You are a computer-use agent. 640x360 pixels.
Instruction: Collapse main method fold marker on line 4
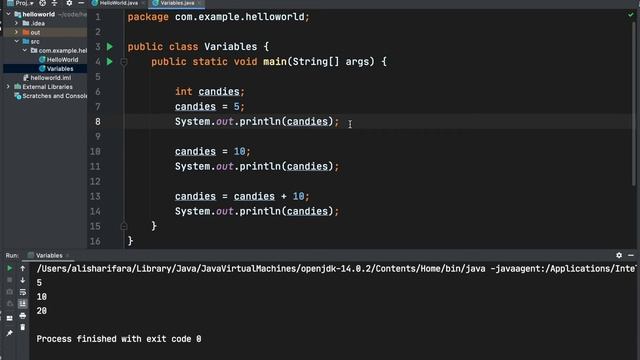click(x=124, y=62)
